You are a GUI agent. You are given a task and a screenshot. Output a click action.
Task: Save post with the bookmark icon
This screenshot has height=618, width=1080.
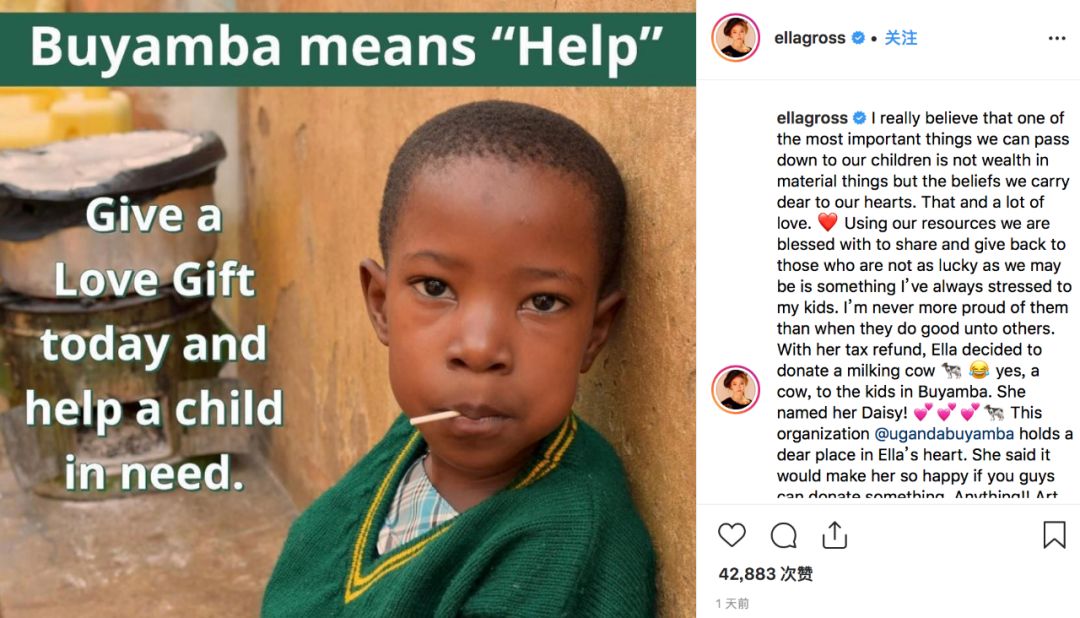click(1054, 535)
